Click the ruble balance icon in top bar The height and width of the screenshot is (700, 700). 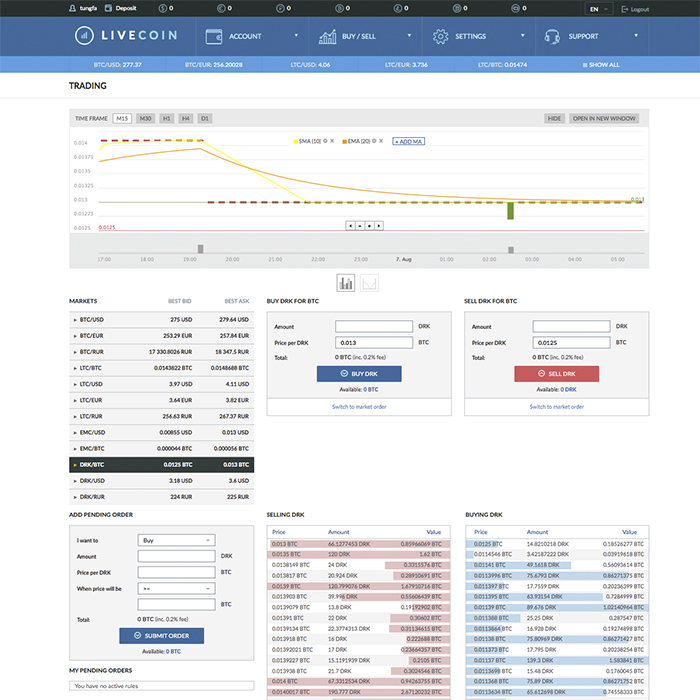pos(280,8)
